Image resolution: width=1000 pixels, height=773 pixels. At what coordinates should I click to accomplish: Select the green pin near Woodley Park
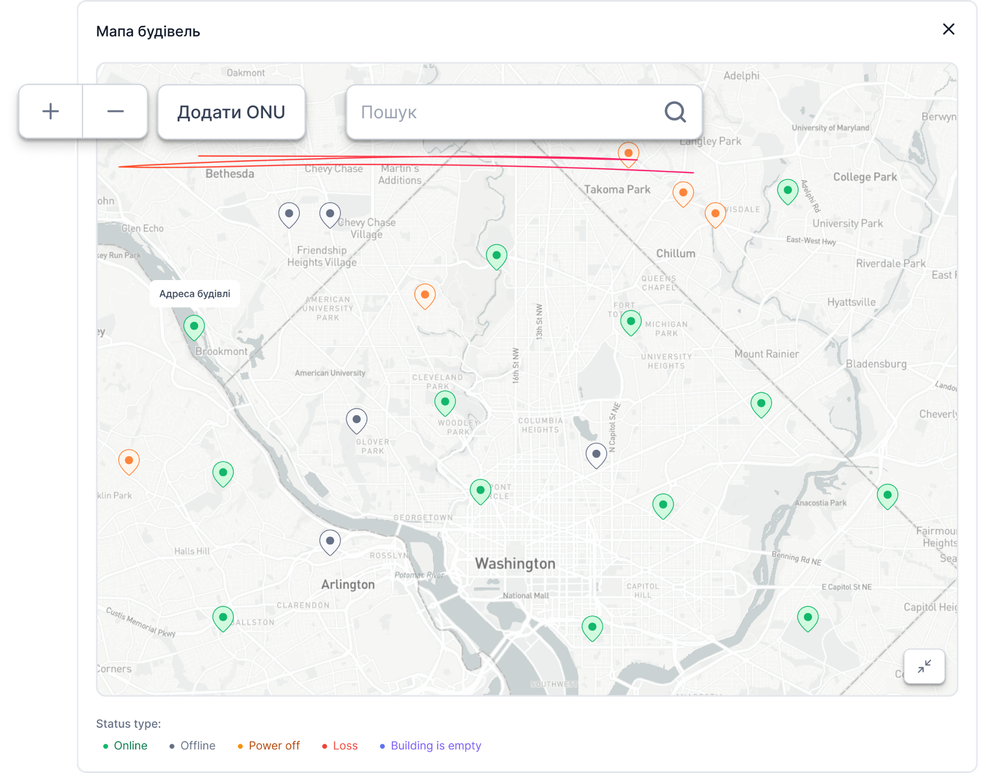(x=445, y=402)
